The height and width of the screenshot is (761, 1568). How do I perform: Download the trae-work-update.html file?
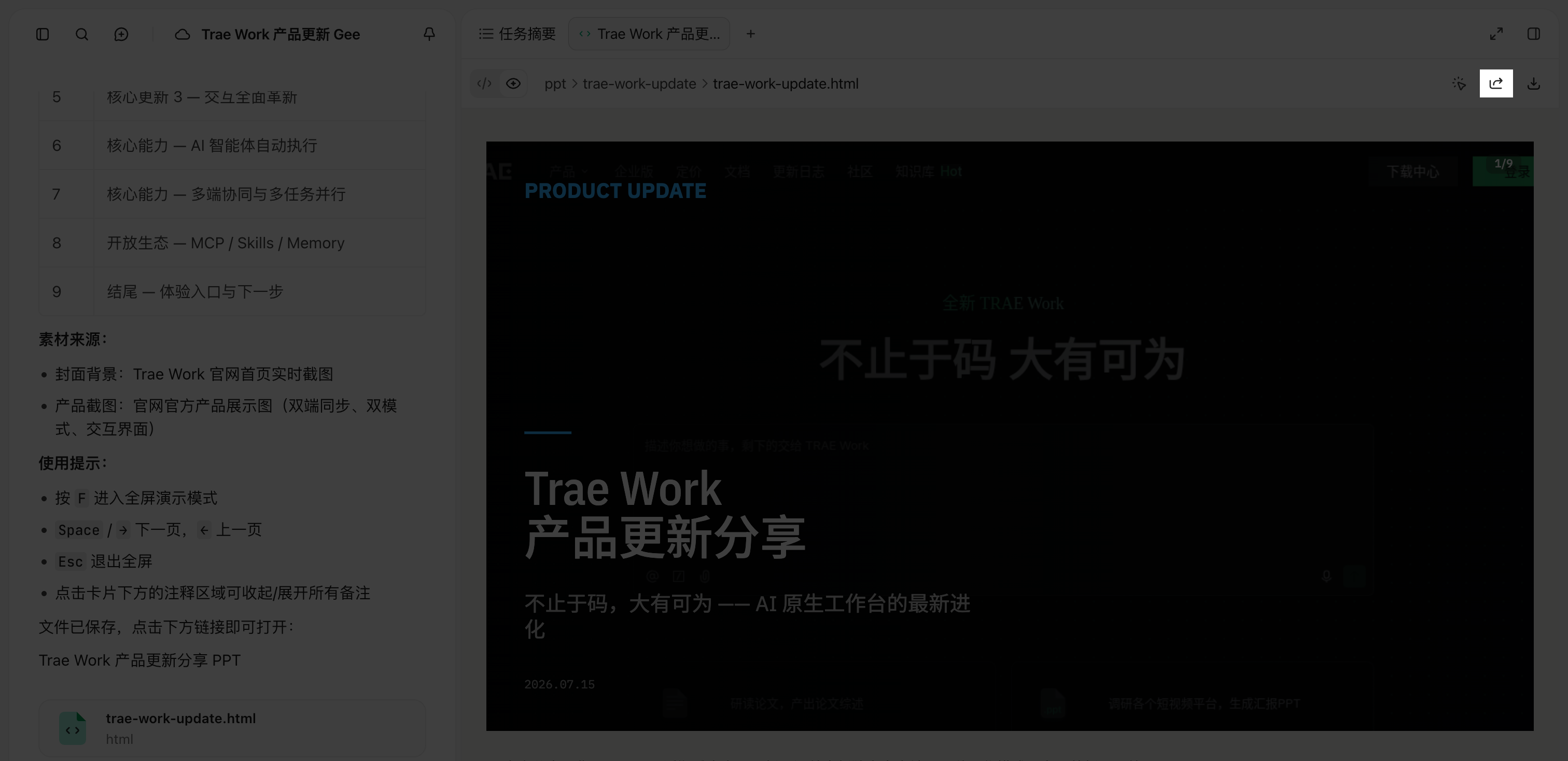(1534, 83)
